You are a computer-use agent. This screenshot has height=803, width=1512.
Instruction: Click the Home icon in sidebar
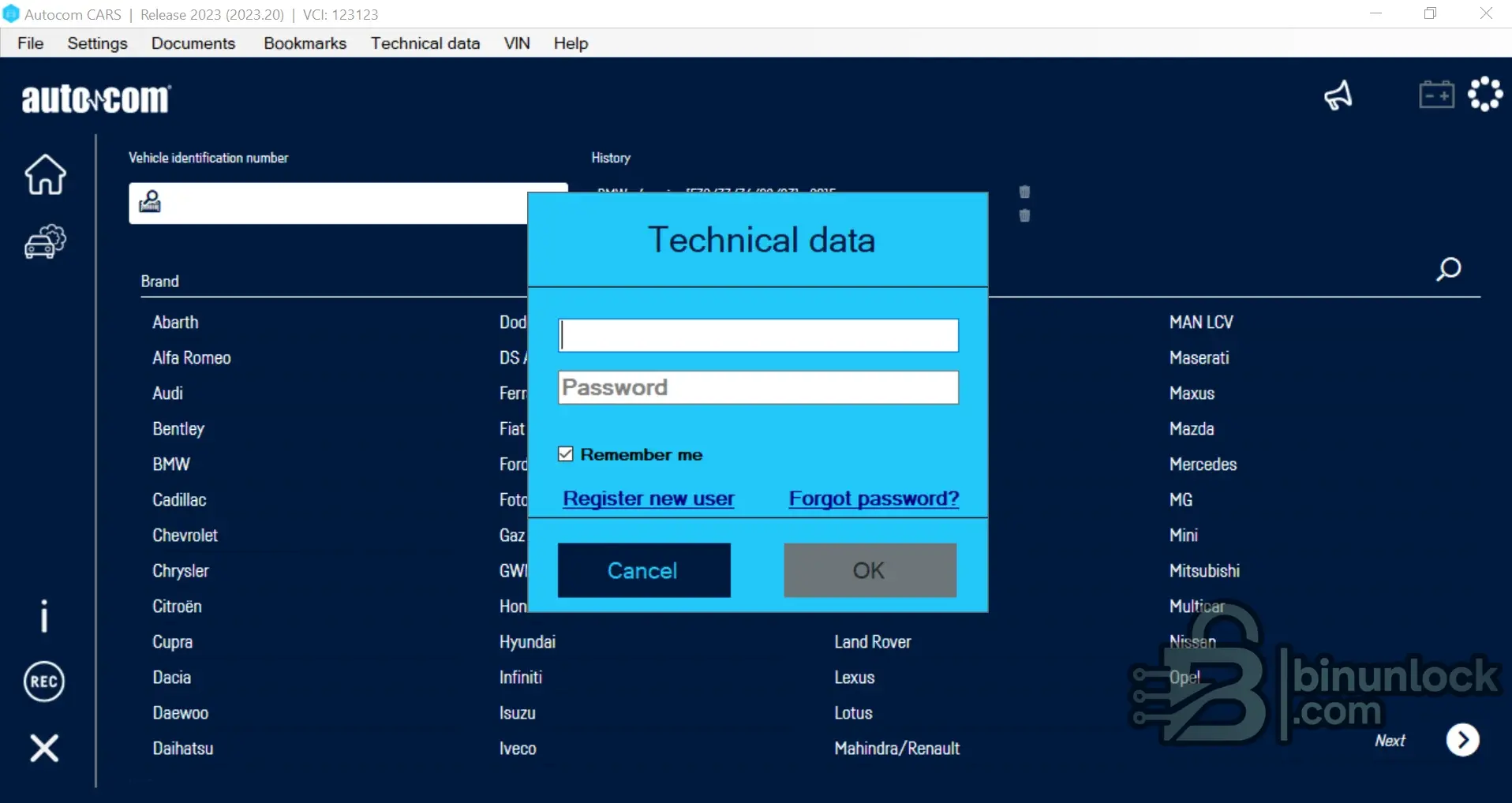pos(45,174)
